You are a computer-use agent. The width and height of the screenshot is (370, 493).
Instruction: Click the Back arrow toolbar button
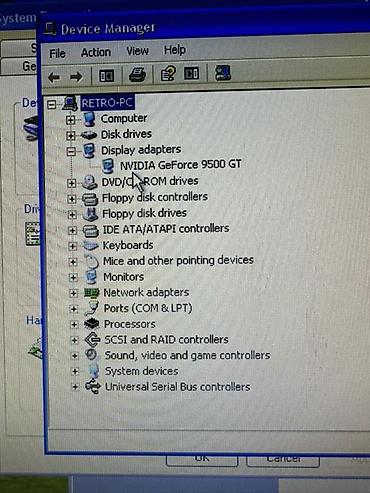coord(54,77)
